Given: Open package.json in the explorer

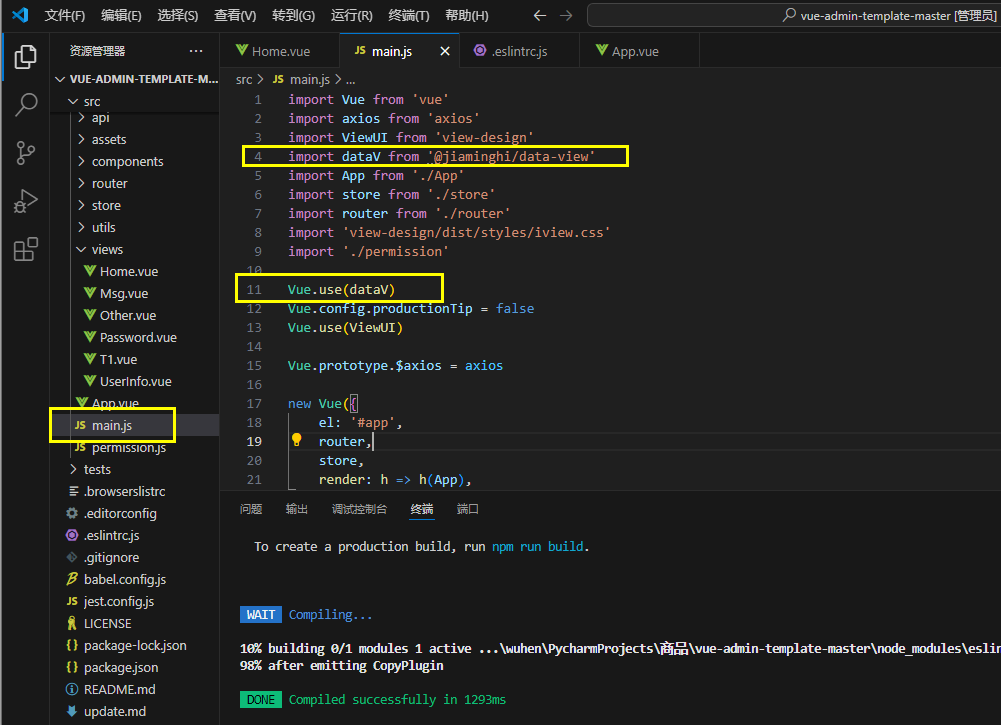Looking at the screenshot, I should coord(120,667).
